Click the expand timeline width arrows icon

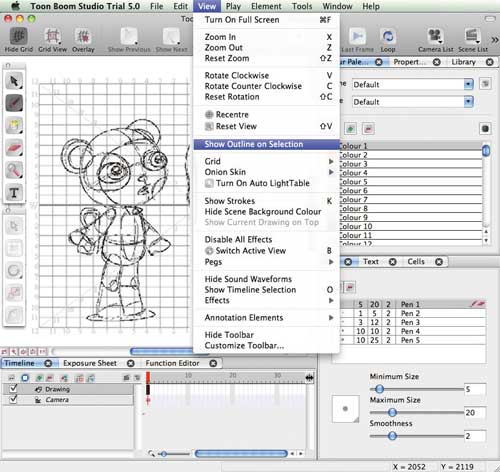click(309, 377)
